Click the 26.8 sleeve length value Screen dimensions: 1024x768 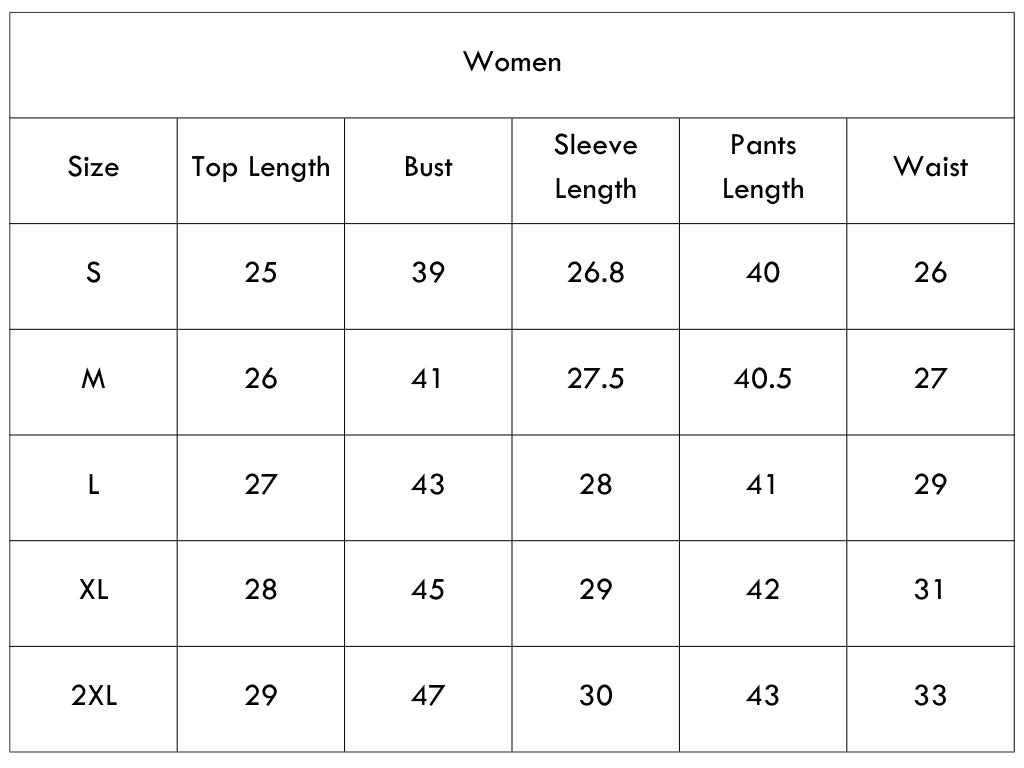(596, 272)
